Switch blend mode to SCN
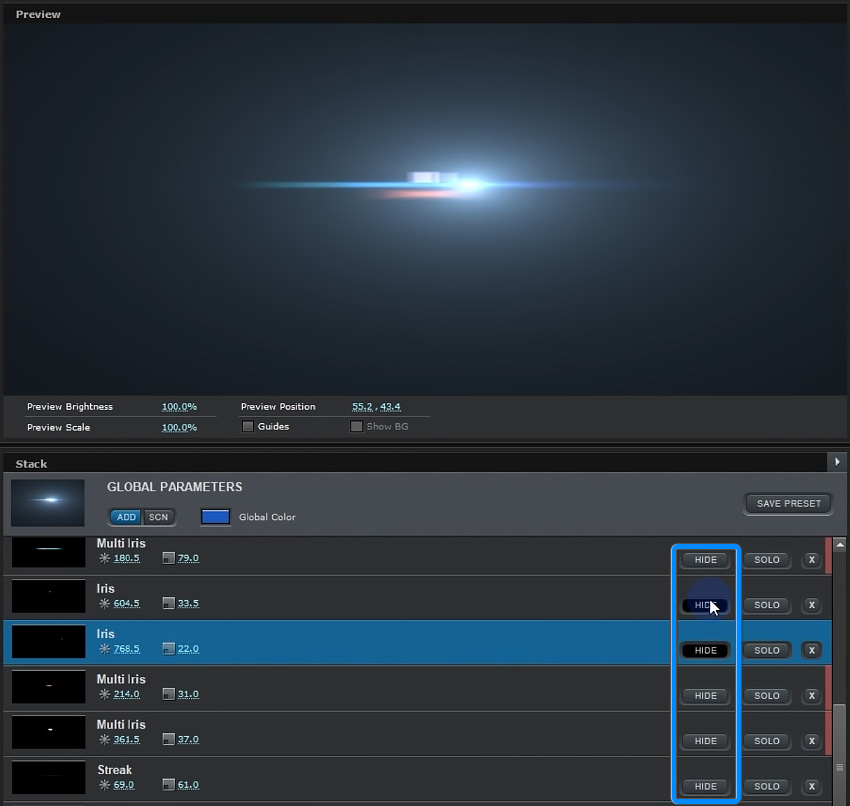Viewport: 850px width, 806px height. [158, 517]
